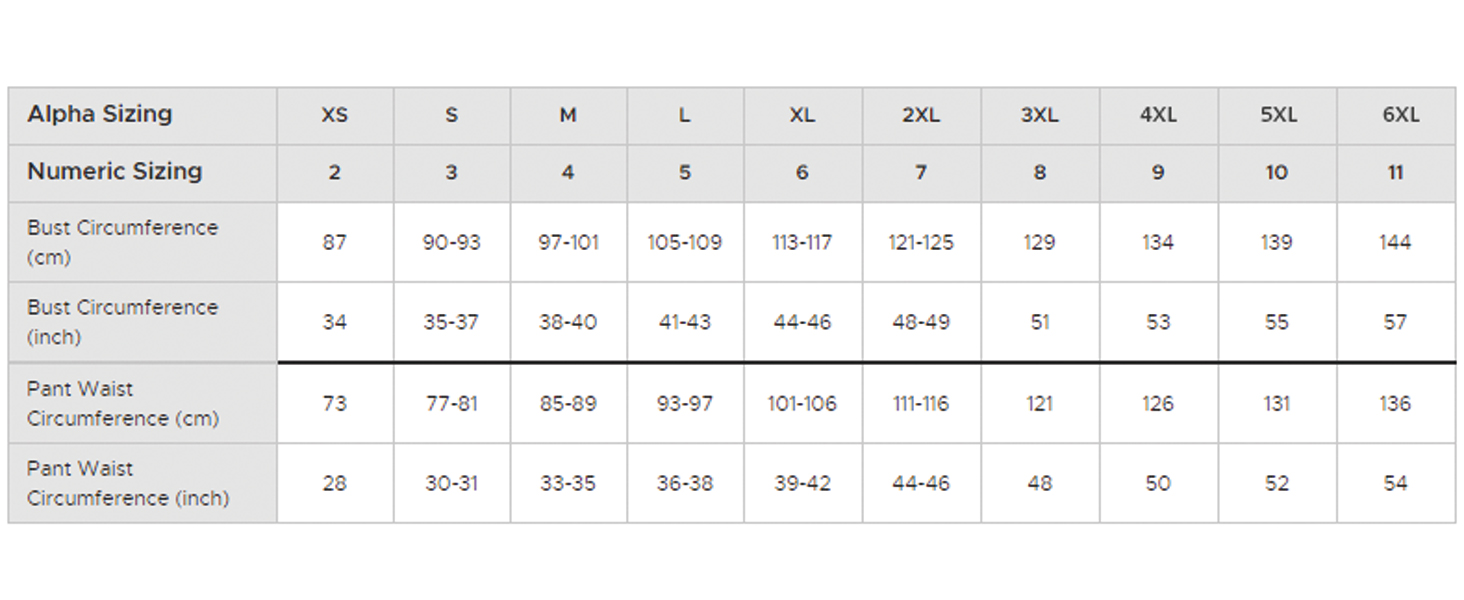Select the XL size header cell

pos(802,115)
